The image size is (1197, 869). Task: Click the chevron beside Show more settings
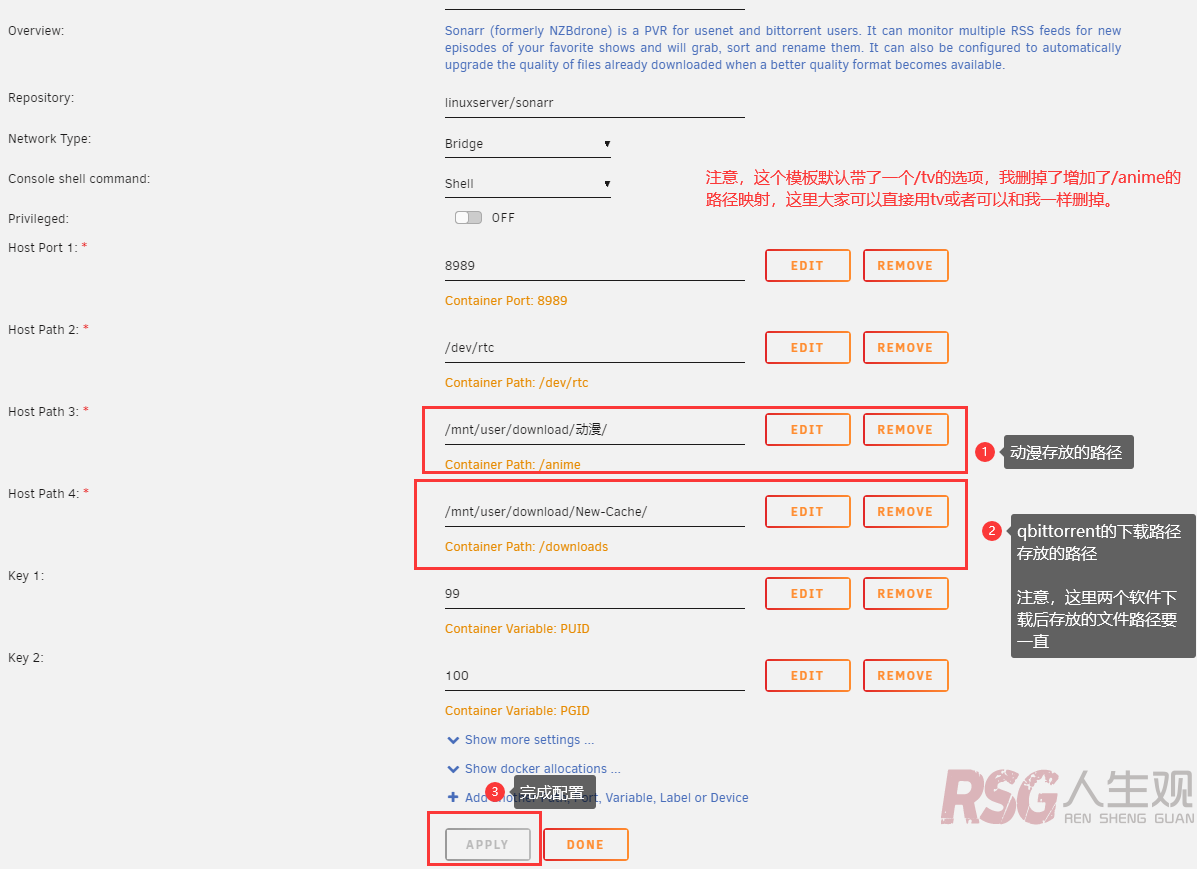click(453, 740)
